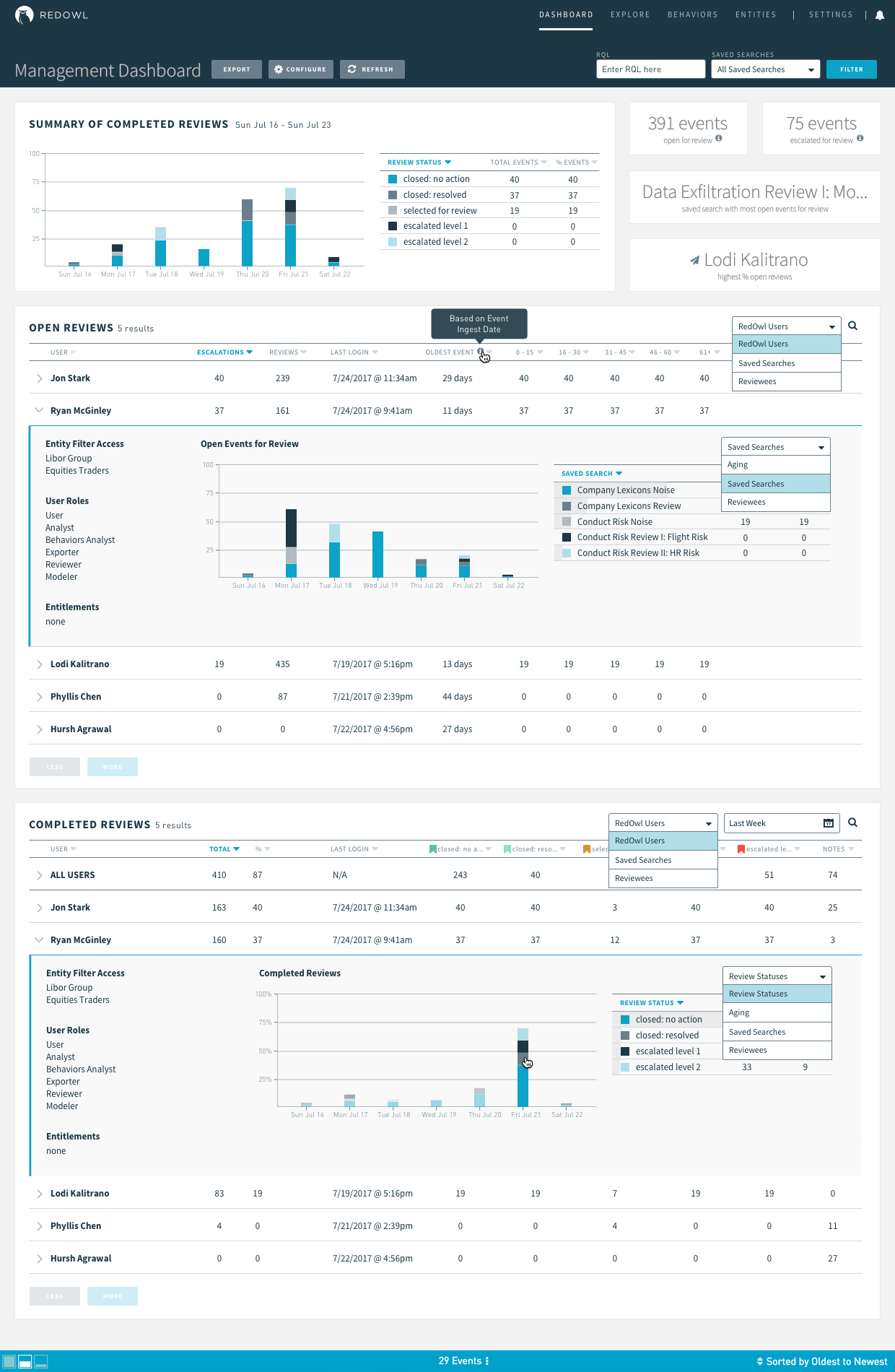Image resolution: width=895 pixels, height=1372 pixels.
Task: Go to the Behaviors tab
Action: tap(693, 14)
